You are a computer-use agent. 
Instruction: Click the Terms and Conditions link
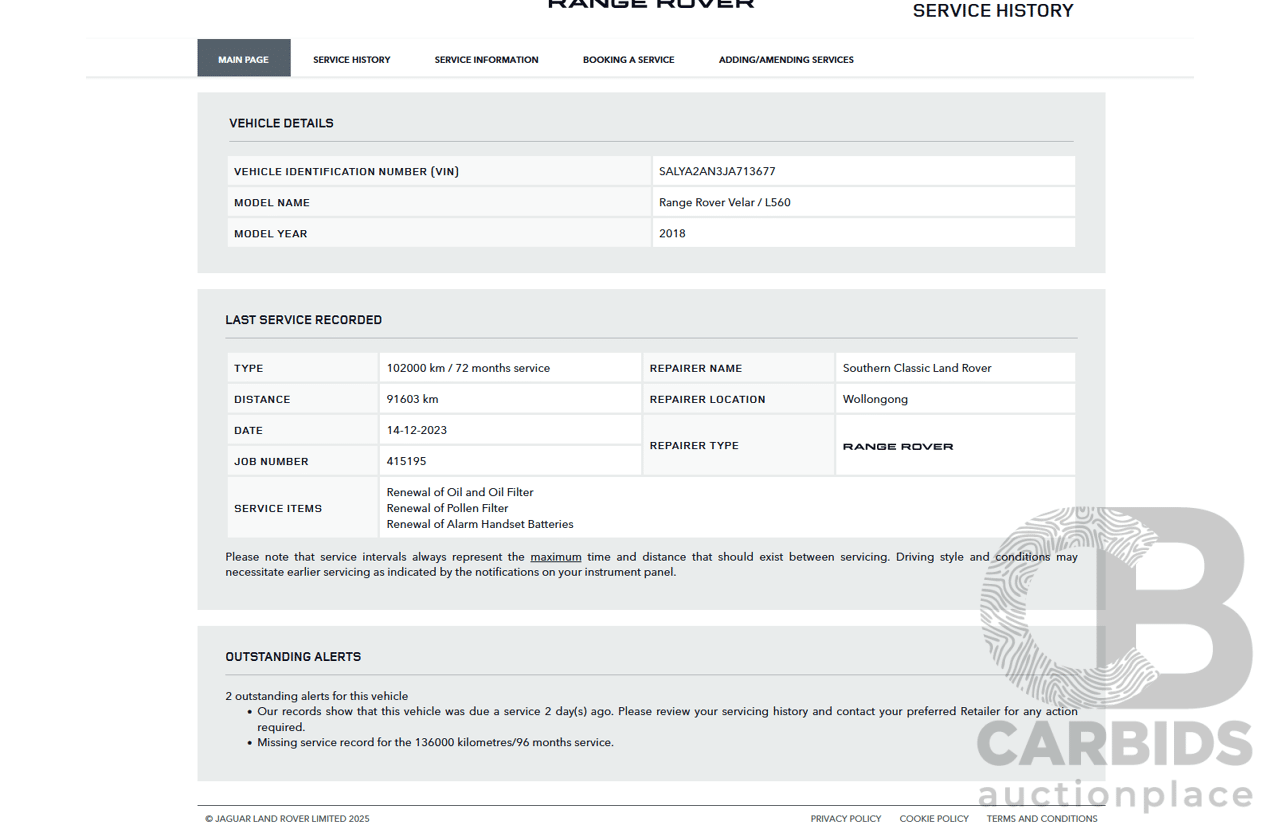click(1042, 819)
